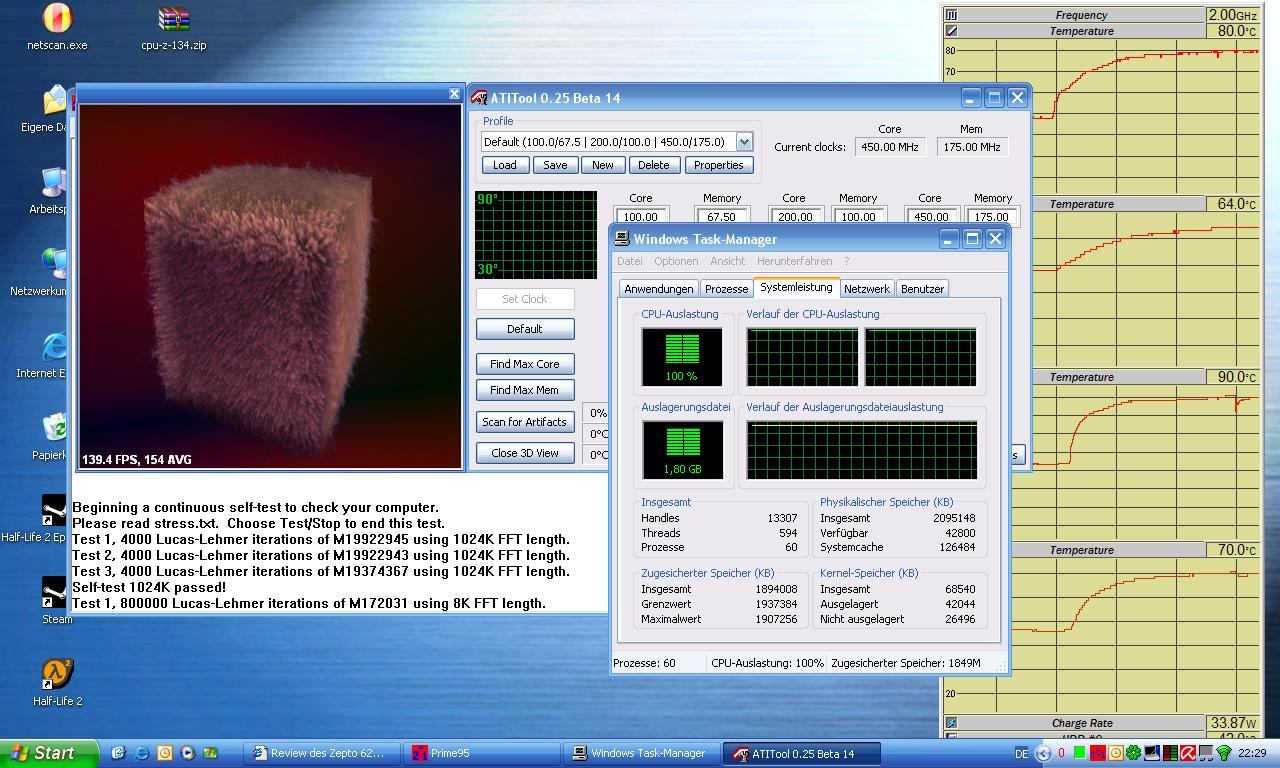Open the Optionen menu in Task-Manager

[x=676, y=261]
